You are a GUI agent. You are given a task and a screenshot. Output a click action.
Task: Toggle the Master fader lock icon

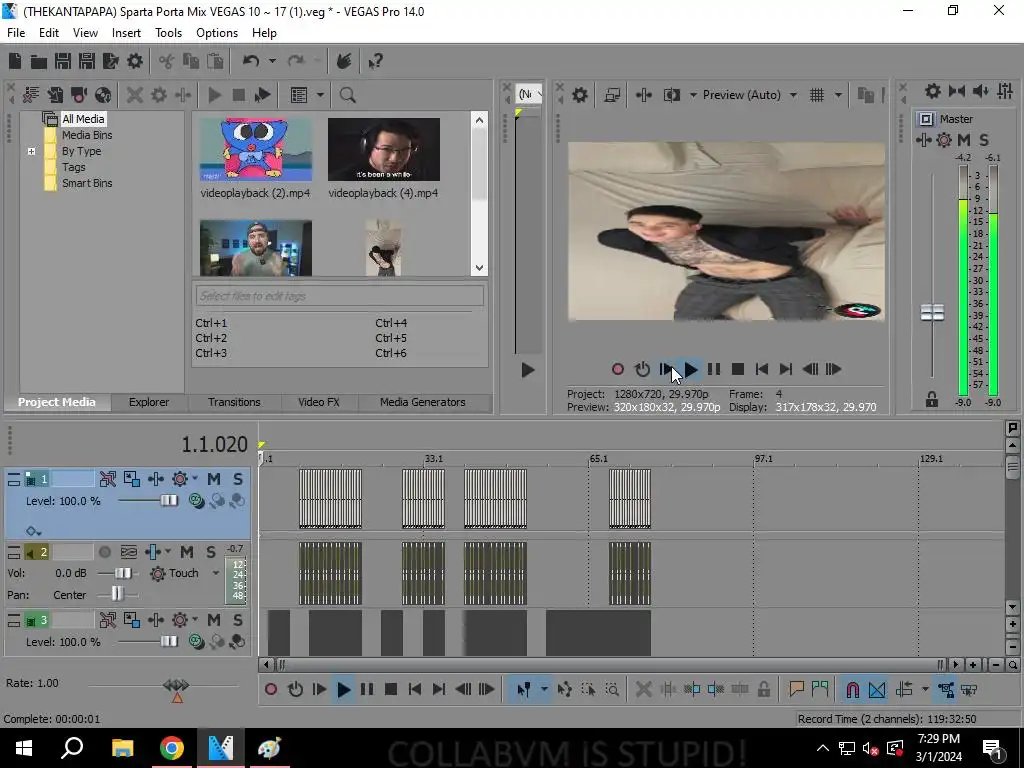click(932, 399)
